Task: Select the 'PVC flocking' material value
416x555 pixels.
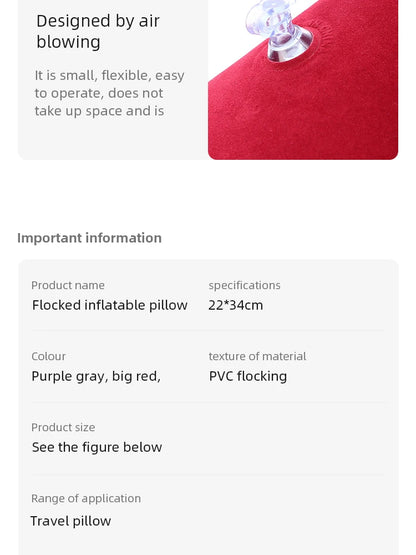Action: pyautogui.click(x=248, y=376)
